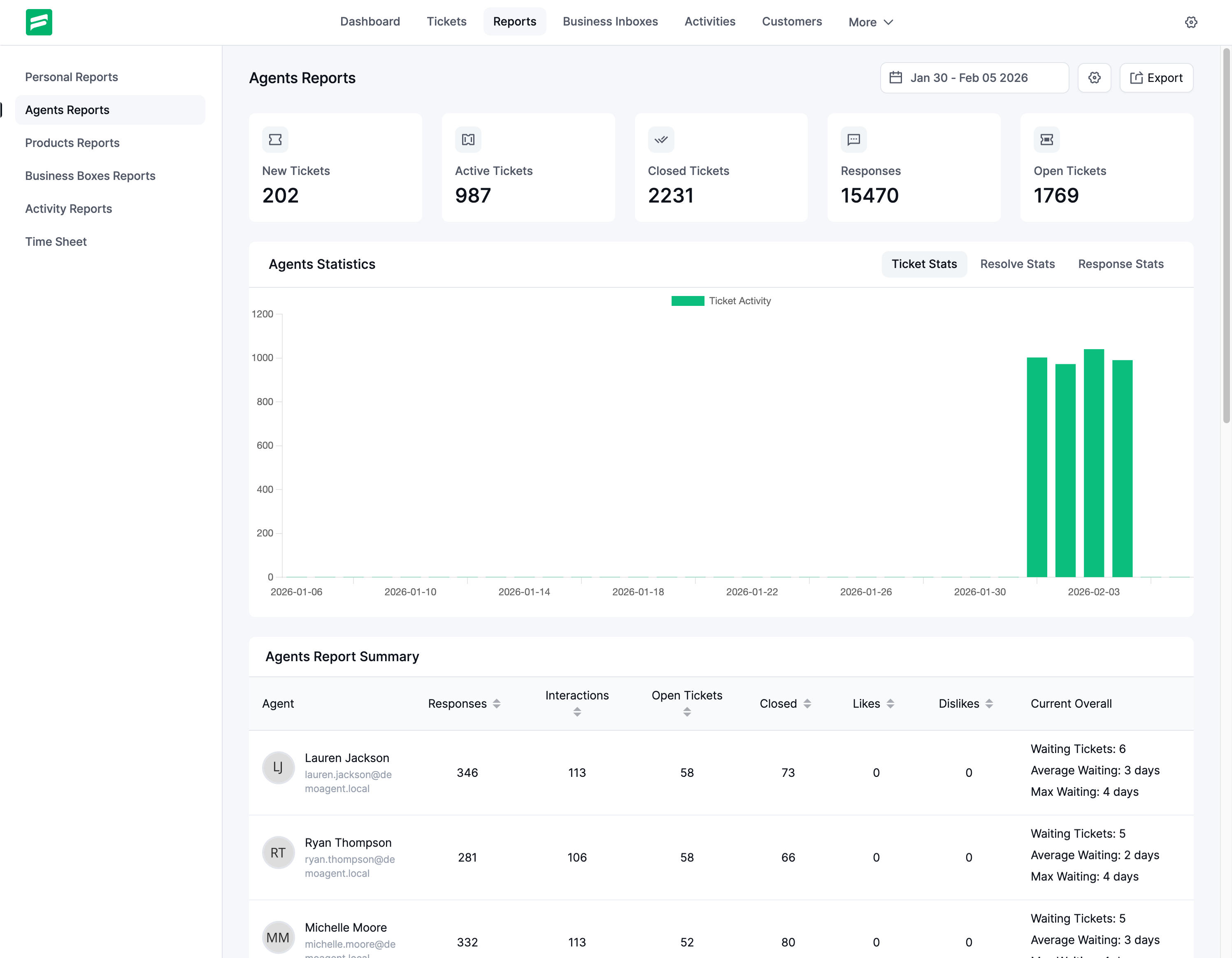Open the Jan 30 - Feb 05 date range picker
Screen dimensions: 1232x958
[x=974, y=78]
